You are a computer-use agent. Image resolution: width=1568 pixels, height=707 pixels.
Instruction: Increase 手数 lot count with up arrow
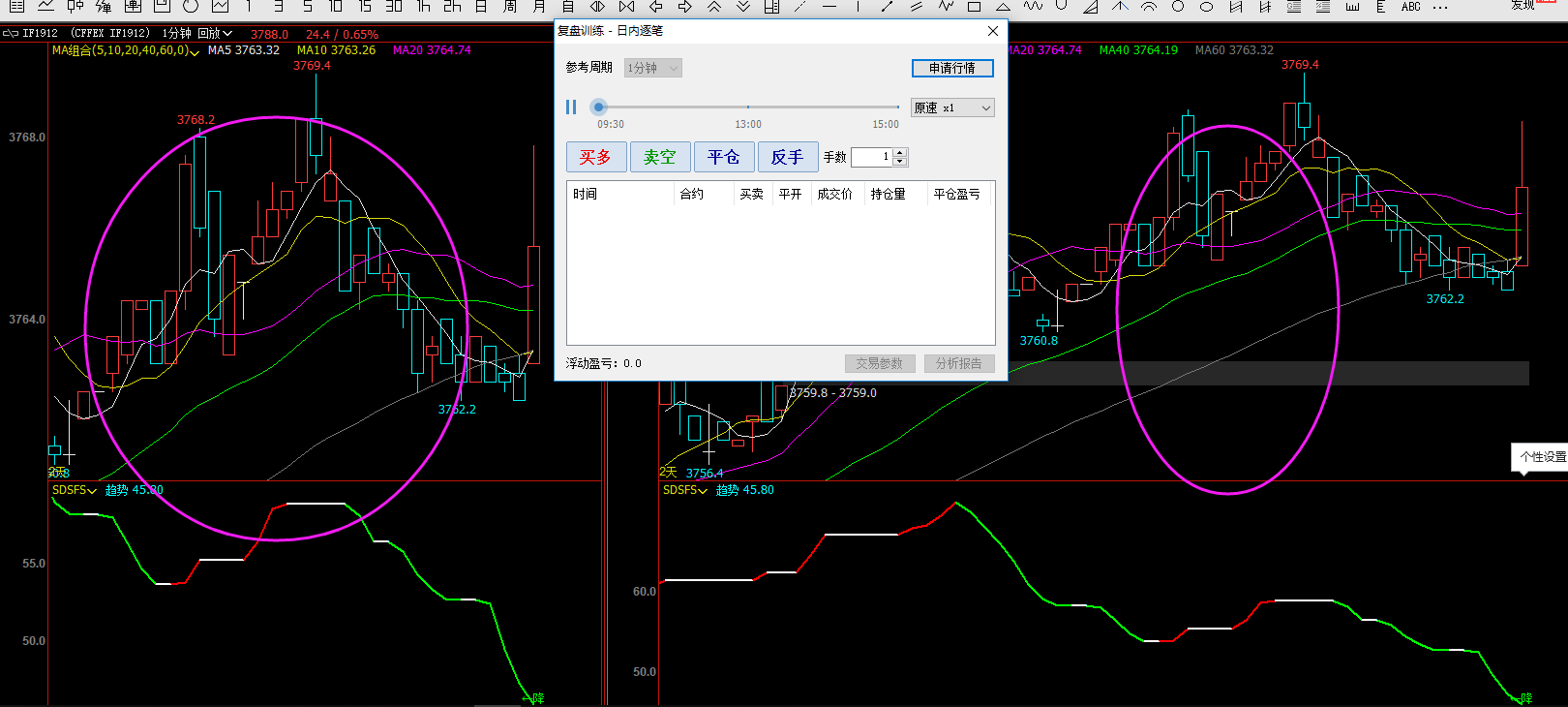click(x=900, y=152)
